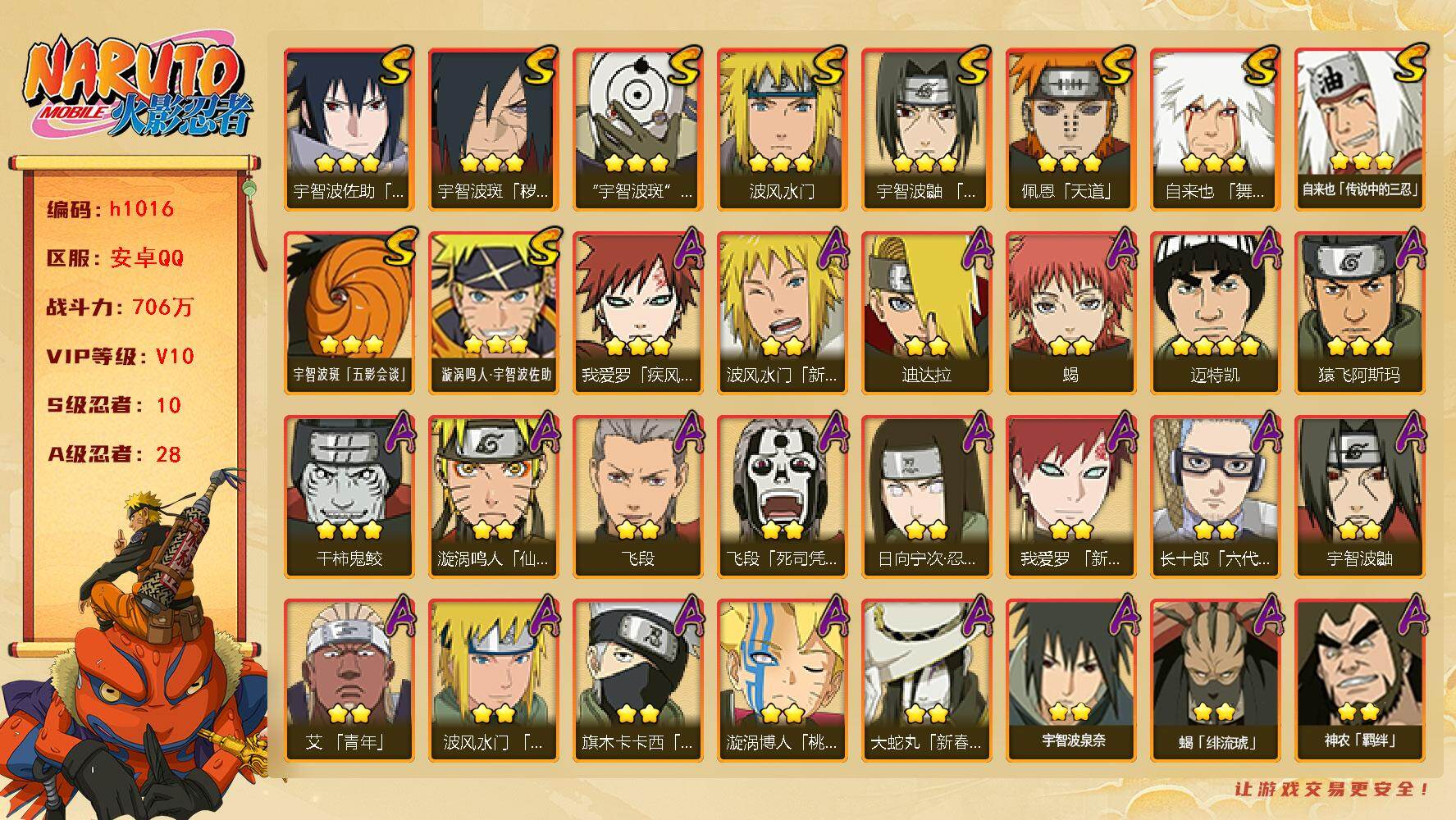Click the Naruto on toad illustration
Viewport: 1456px width, 820px height.
pyautogui.click(x=135, y=648)
